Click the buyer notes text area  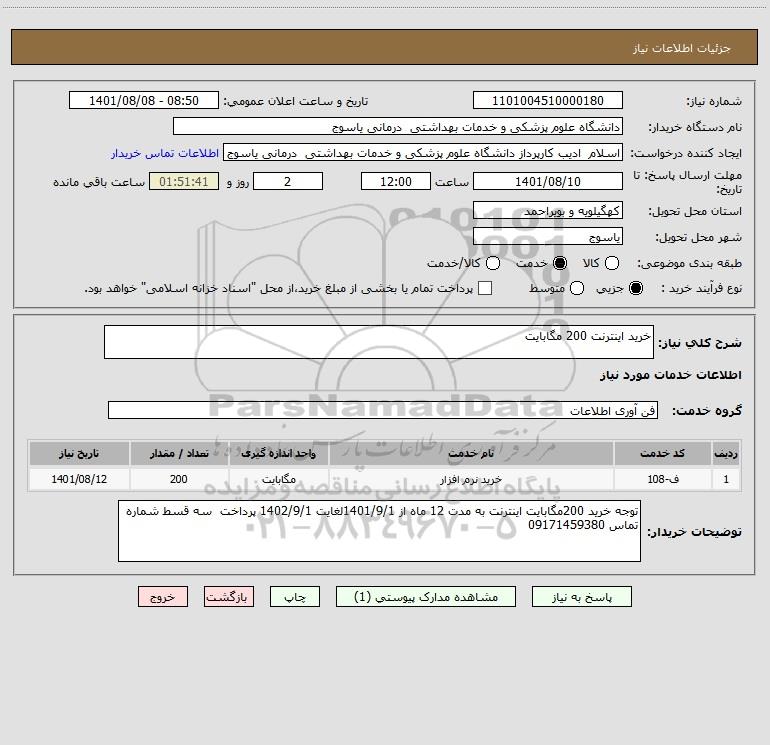[x=379, y=531]
